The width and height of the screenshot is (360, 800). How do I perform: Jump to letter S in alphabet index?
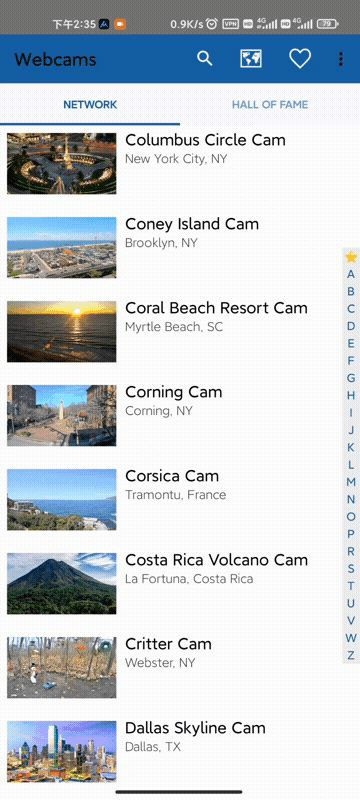(351, 569)
